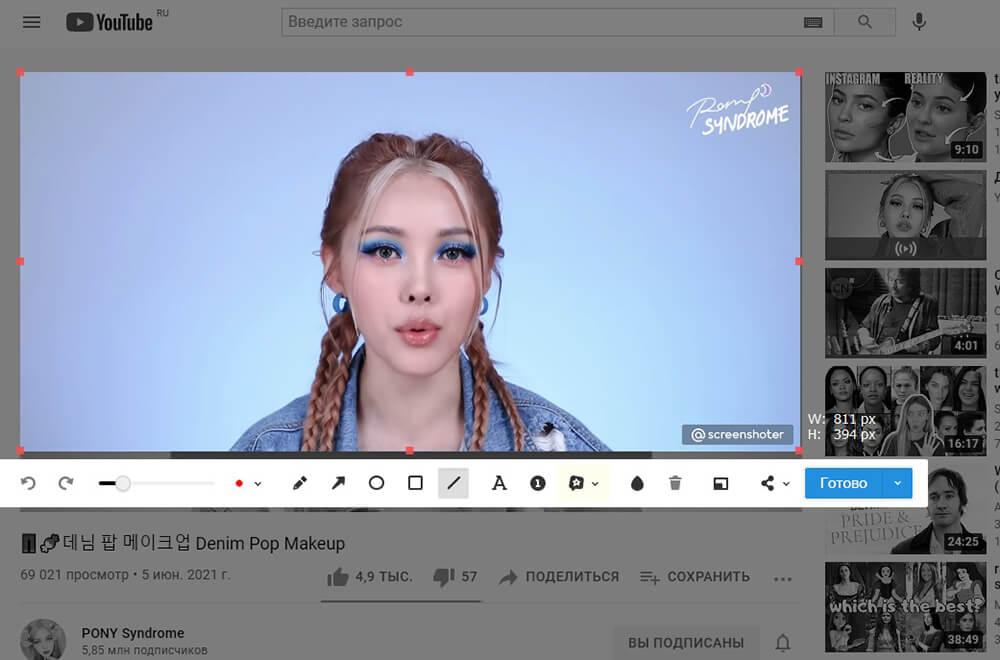The image size is (1000, 660).
Task: Select the numbered step marker tool
Action: pos(538,483)
